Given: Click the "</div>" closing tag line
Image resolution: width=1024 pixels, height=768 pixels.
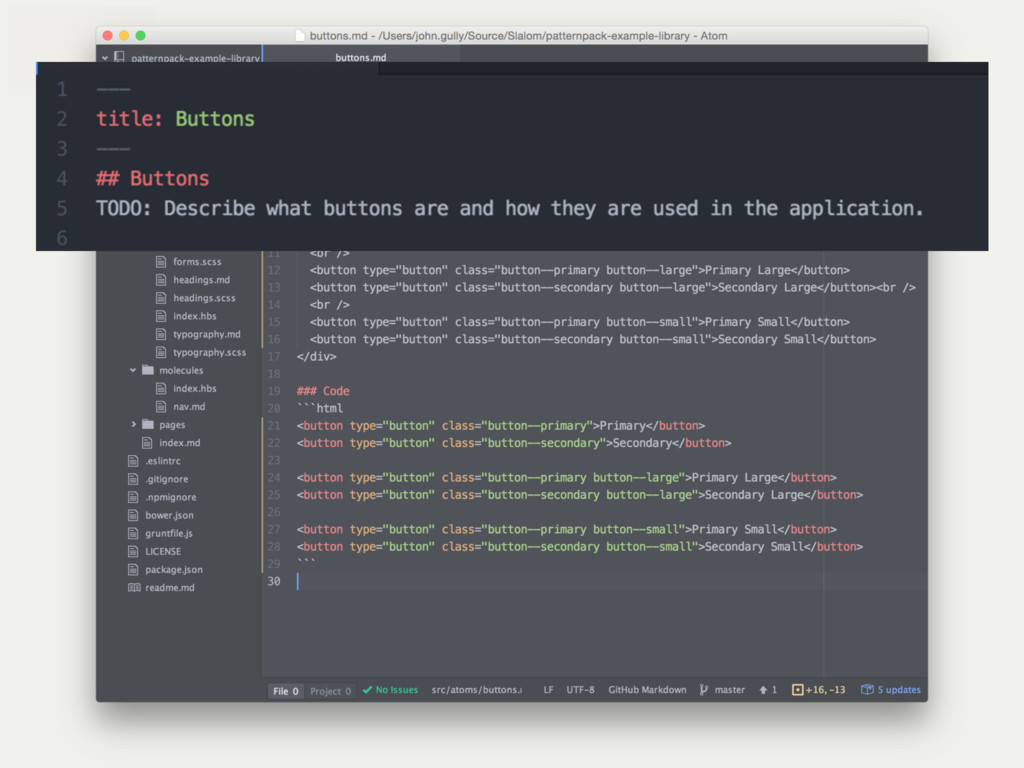Looking at the screenshot, I should point(317,357).
